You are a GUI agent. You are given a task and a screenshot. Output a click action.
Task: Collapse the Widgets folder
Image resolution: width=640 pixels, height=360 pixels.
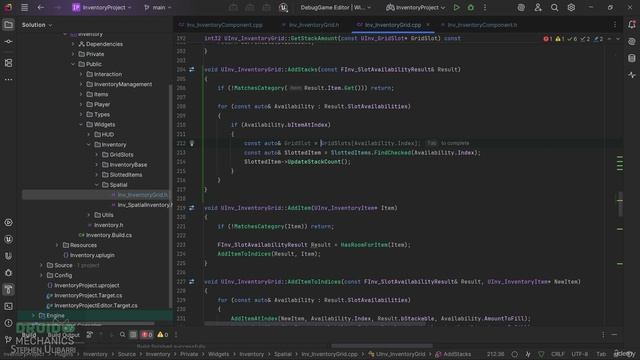tap(81, 124)
